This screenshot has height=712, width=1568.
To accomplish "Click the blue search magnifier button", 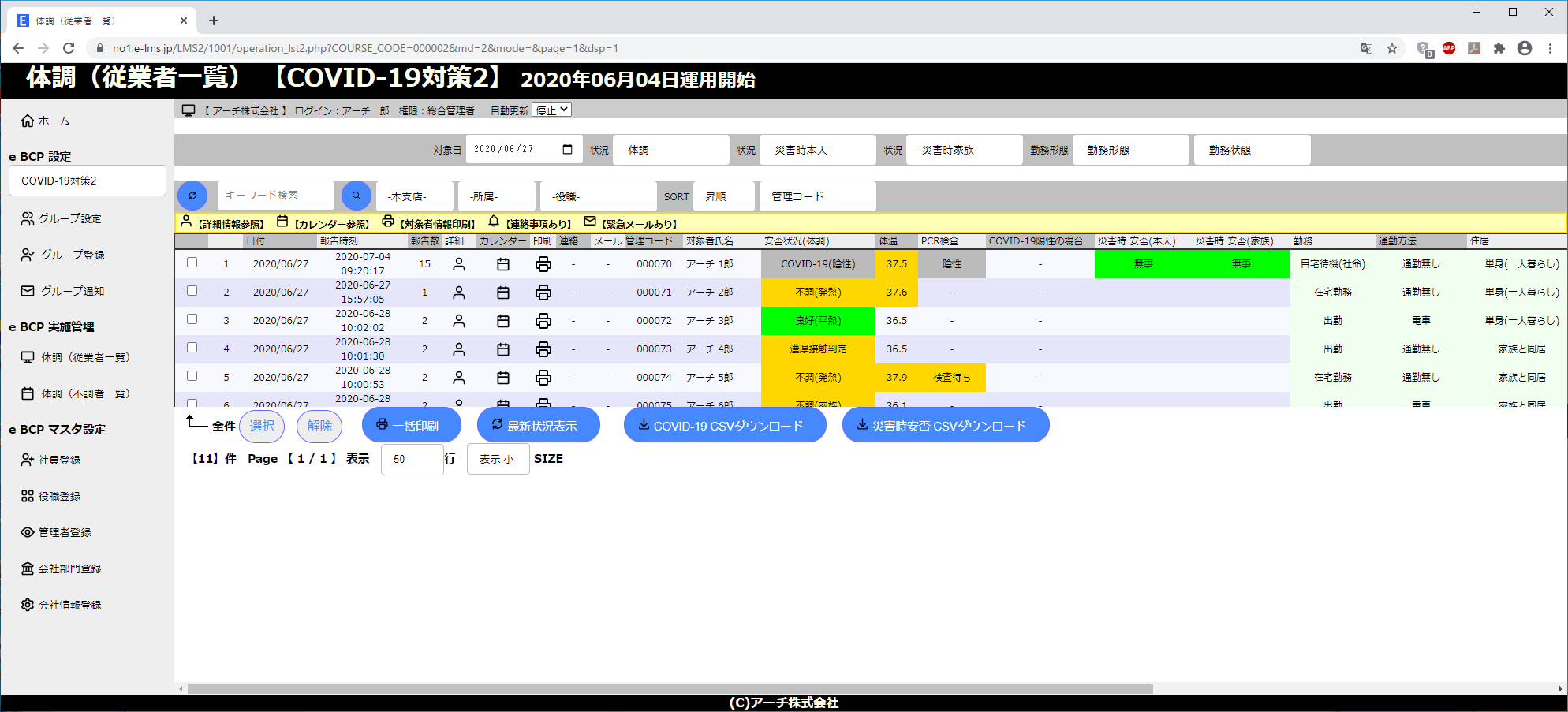I will point(356,196).
